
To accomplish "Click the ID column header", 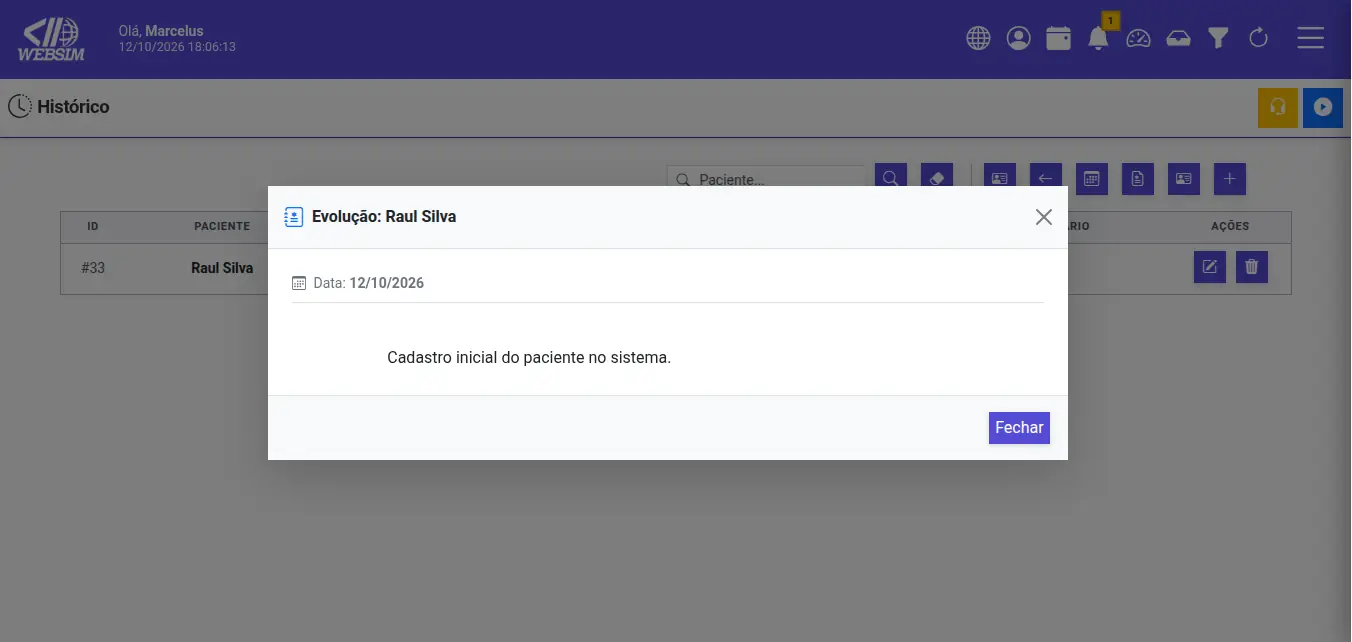I will click(x=93, y=226).
